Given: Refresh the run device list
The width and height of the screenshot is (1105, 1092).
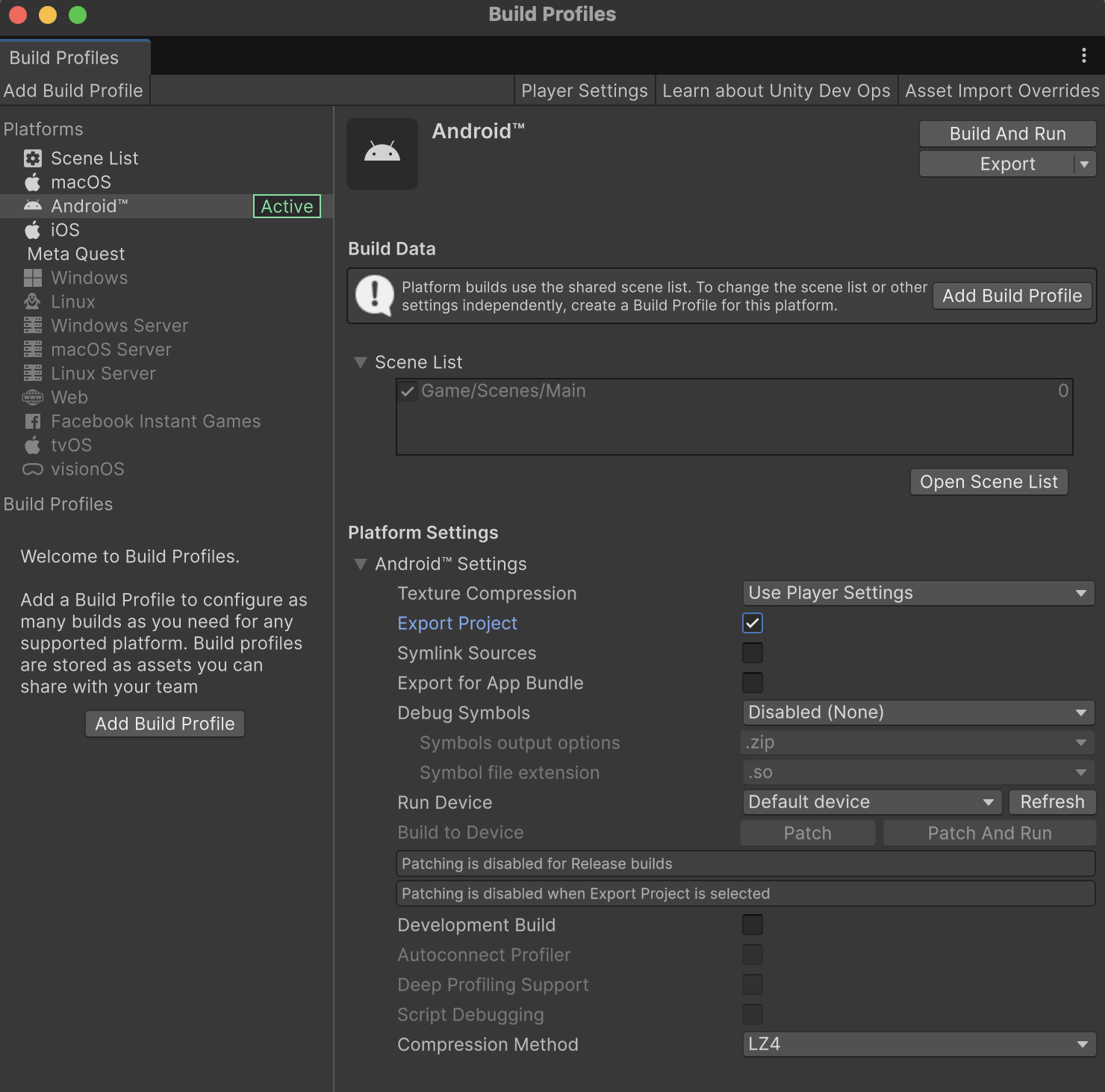Looking at the screenshot, I should 1052,802.
